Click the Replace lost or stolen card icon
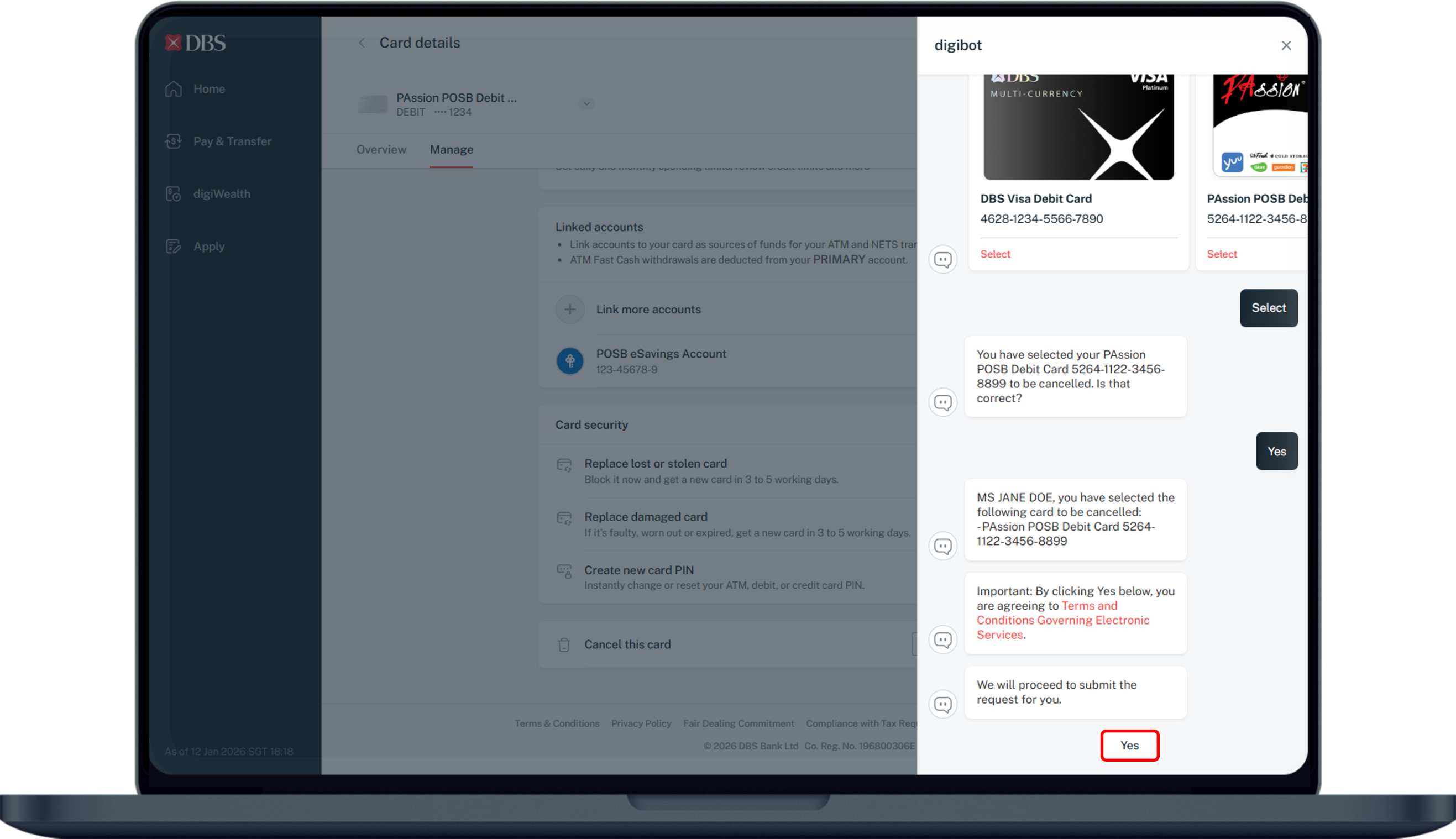 tap(564, 465)
